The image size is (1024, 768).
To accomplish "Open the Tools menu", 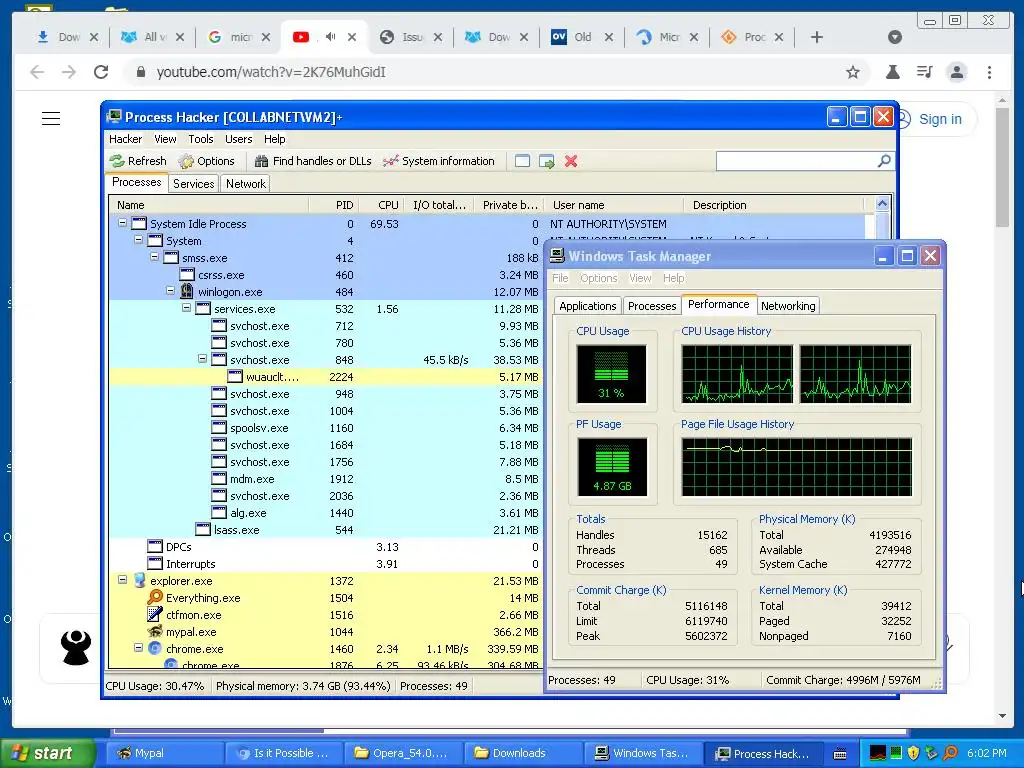I will tap(200, 139).
